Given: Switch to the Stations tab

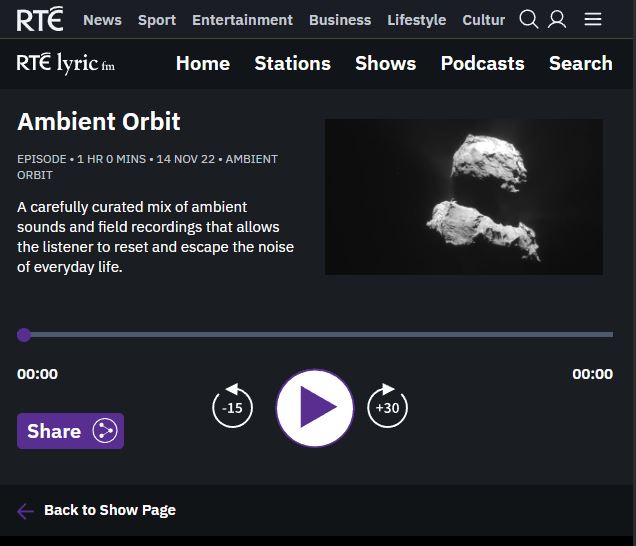Looking at the screenshot, I should click(292, 63).
